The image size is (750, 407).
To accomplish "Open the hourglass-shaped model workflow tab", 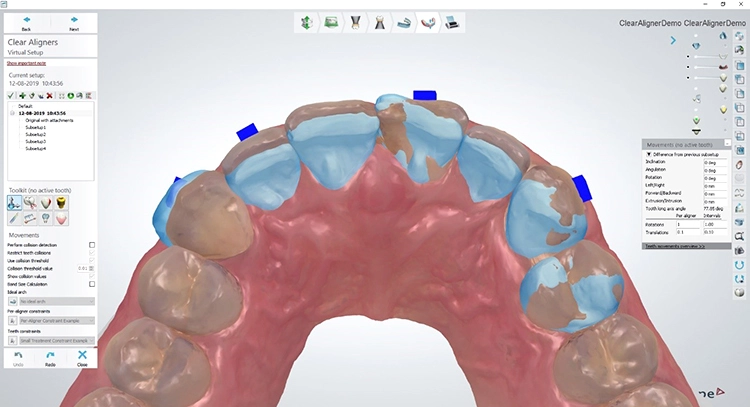I will [x=355, y=22].
